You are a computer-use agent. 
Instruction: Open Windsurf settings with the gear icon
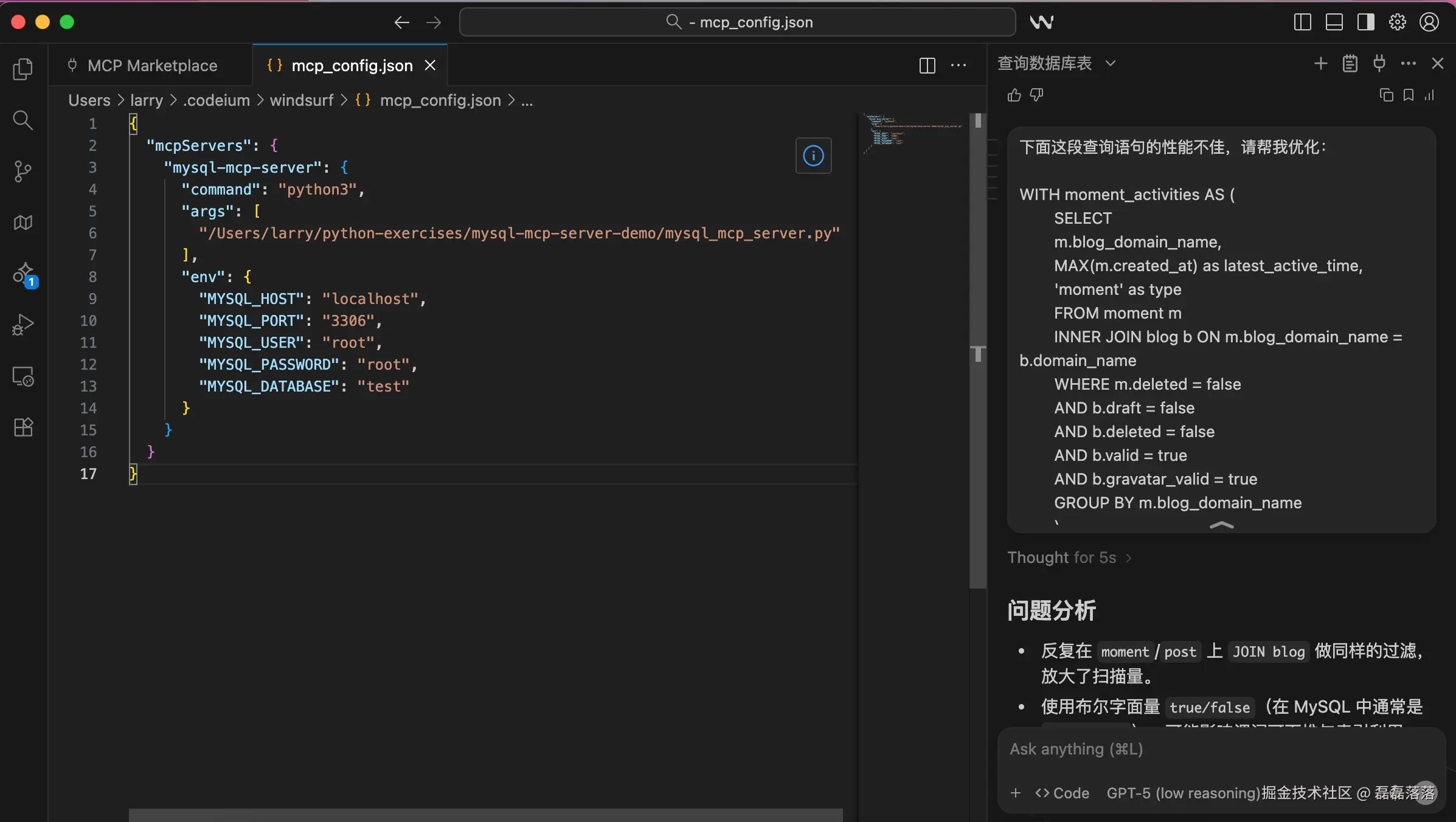tap(1397, 22)
